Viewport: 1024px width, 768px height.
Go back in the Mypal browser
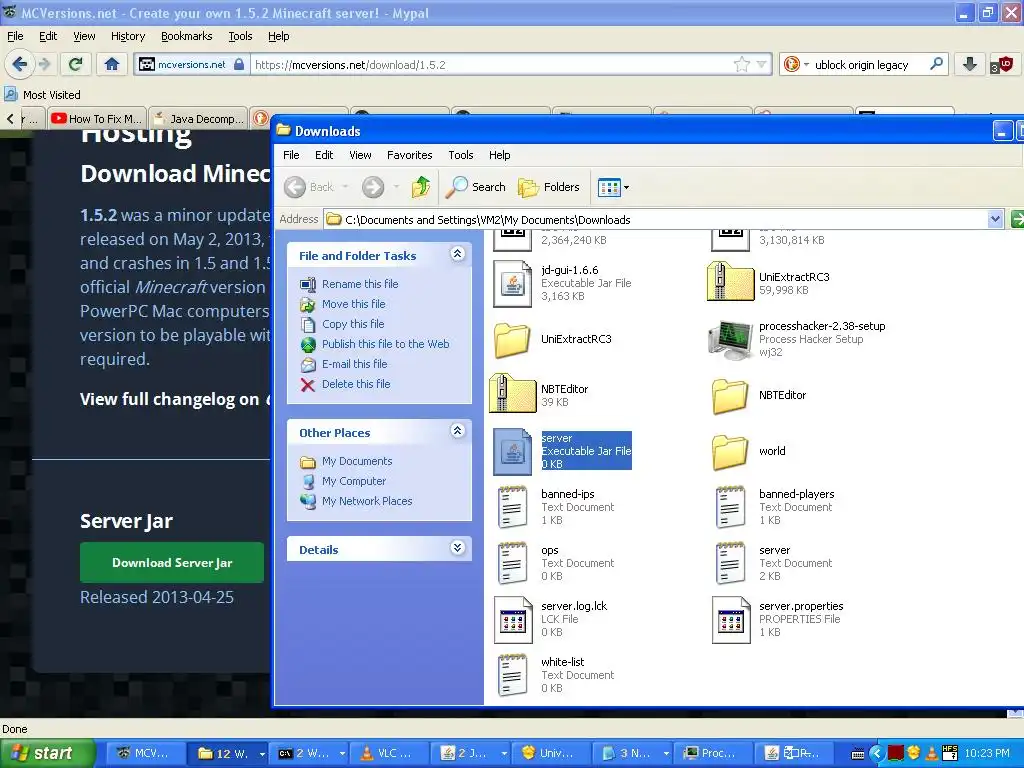[18, 64]
